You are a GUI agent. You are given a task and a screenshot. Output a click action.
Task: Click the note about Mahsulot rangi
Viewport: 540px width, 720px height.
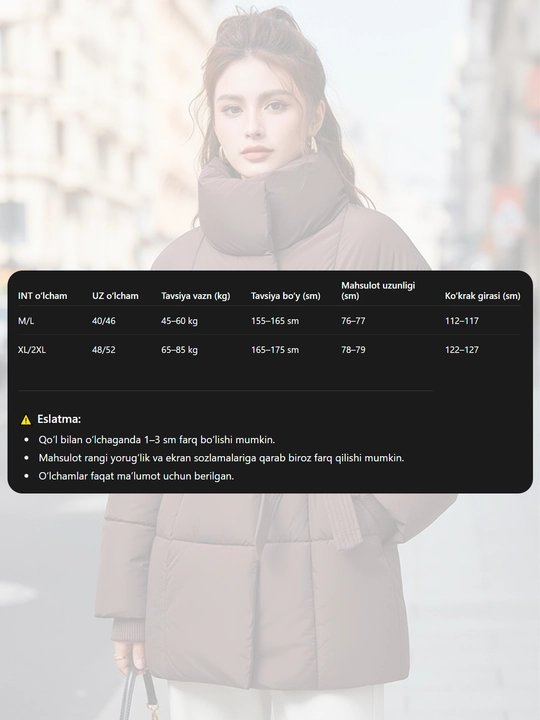coord(221,458)
